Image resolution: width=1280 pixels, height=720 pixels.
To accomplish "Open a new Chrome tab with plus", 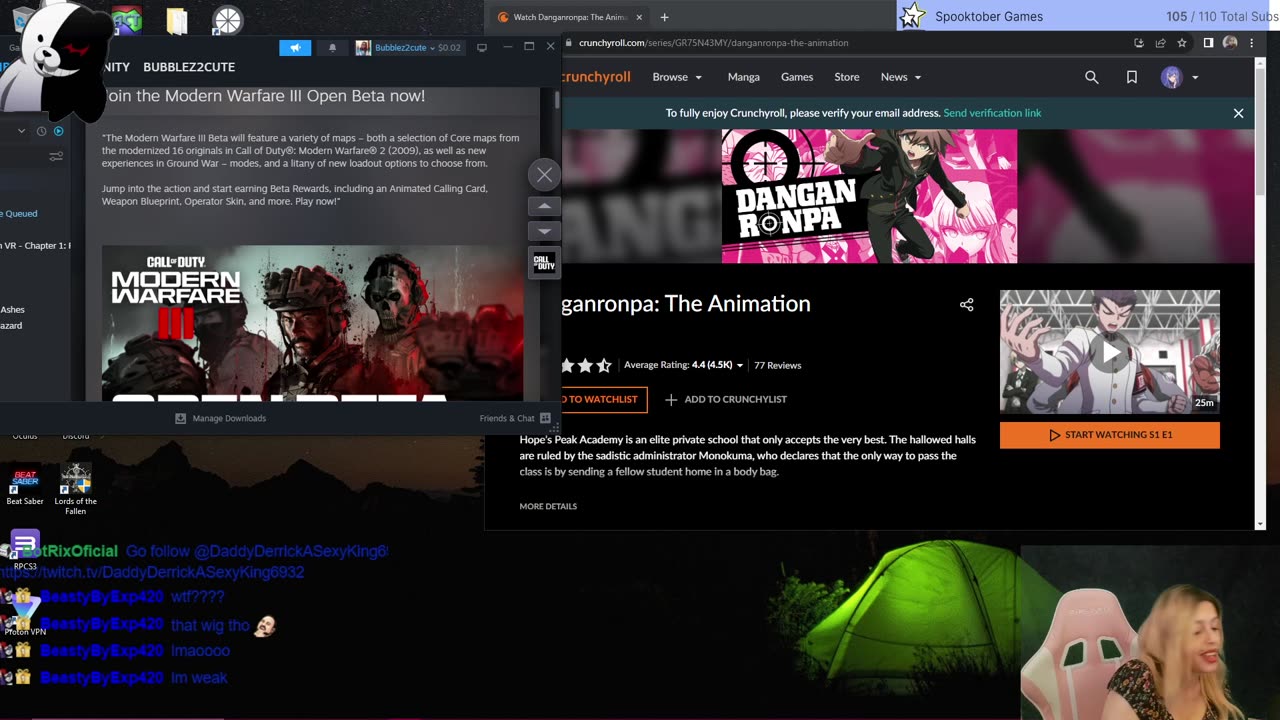I will tap(664, 17).
